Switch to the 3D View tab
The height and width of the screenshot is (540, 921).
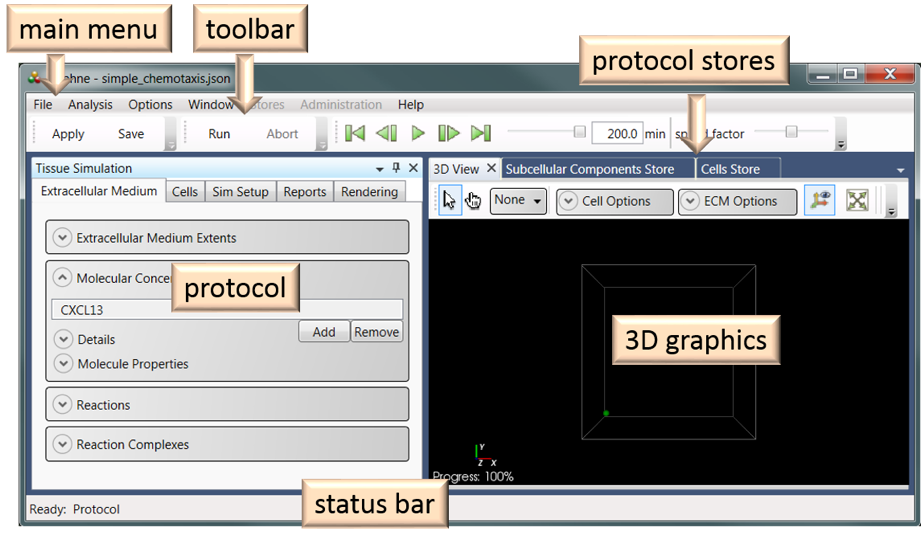(456, 169)
